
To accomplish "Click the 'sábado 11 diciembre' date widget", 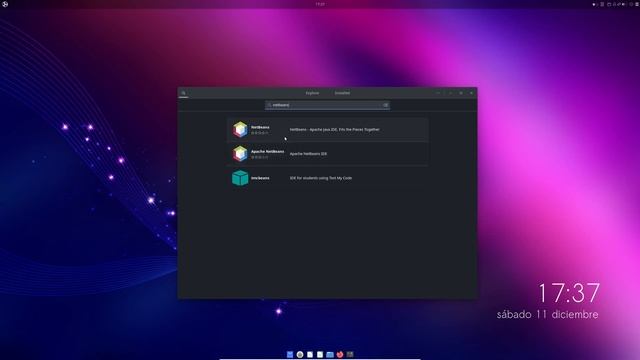I will tap(547, 314).
